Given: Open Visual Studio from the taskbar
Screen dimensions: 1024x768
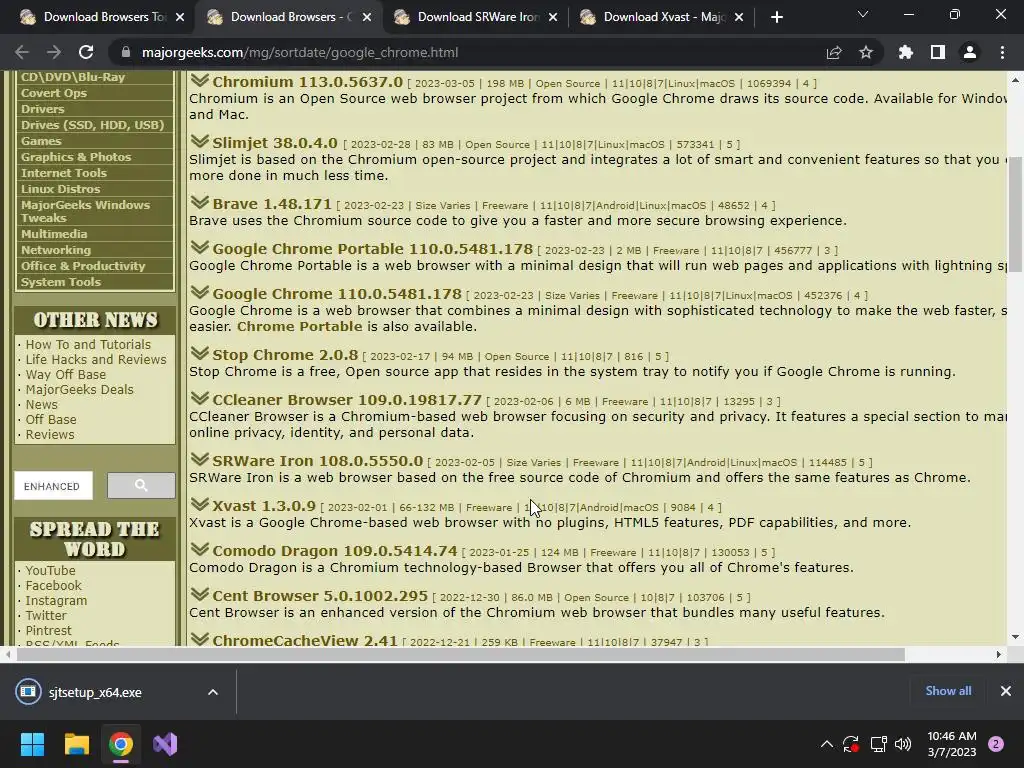Looking at the screenshot, I should tap(165, 744).
